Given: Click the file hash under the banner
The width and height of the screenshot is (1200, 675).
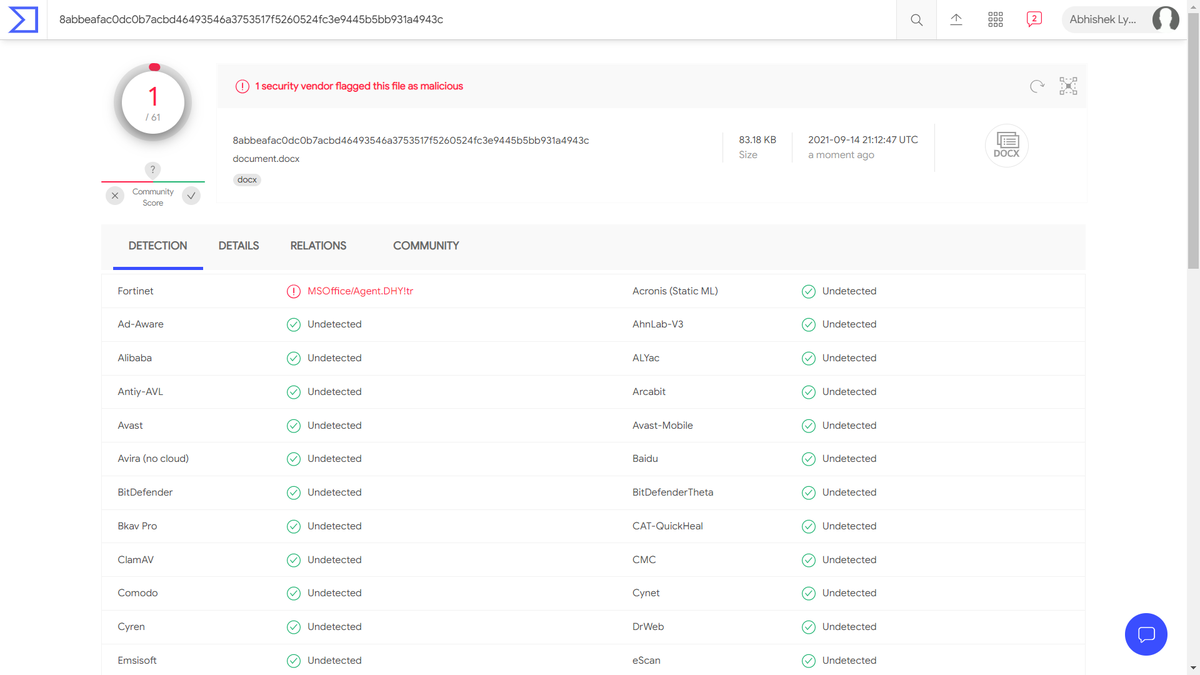Looking at the screenshot, I should coord(411,140).
